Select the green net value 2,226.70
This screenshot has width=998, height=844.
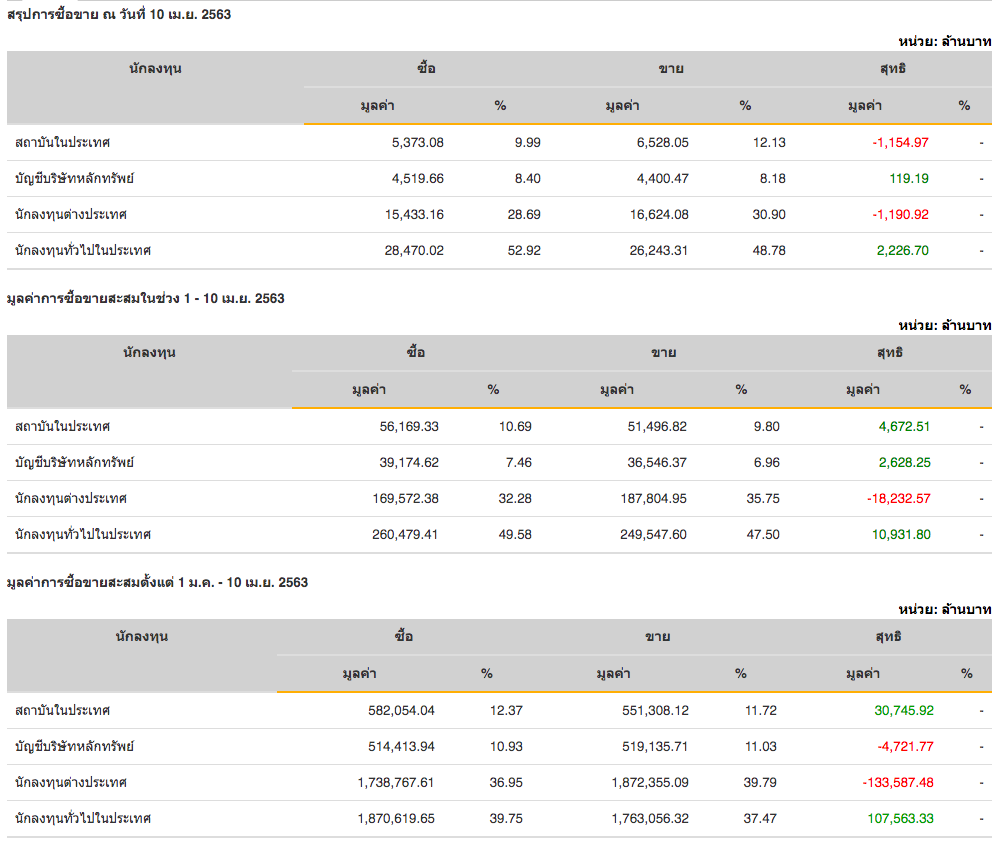(x=902, y=250)
